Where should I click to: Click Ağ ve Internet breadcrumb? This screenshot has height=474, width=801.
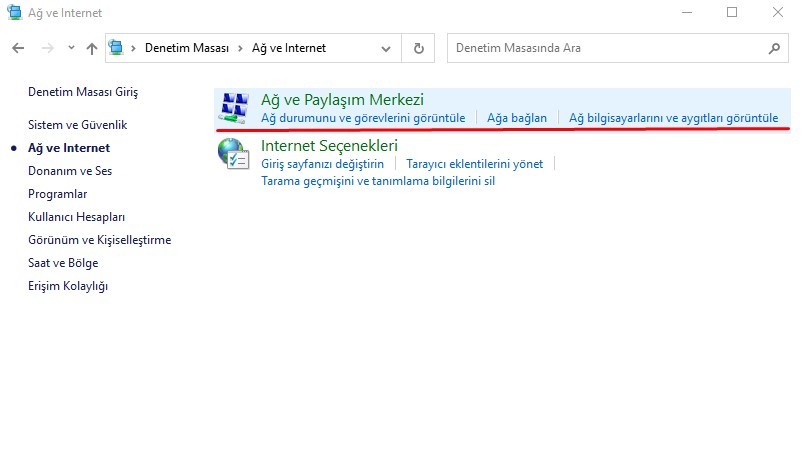[x=289, y=48]
